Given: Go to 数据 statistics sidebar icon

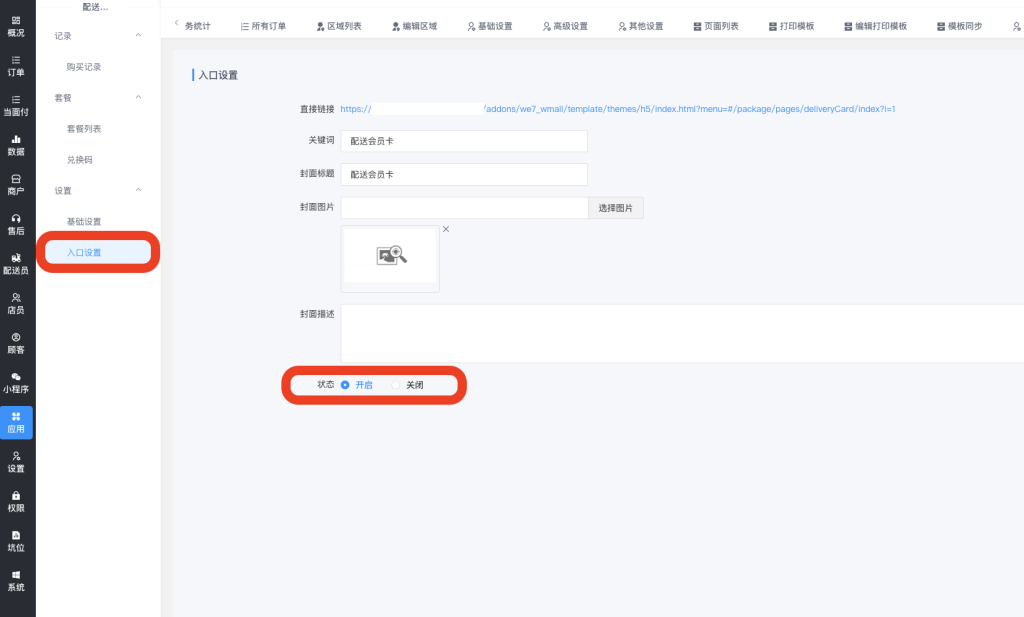Looking at the screenshot, I should [16, 145].
